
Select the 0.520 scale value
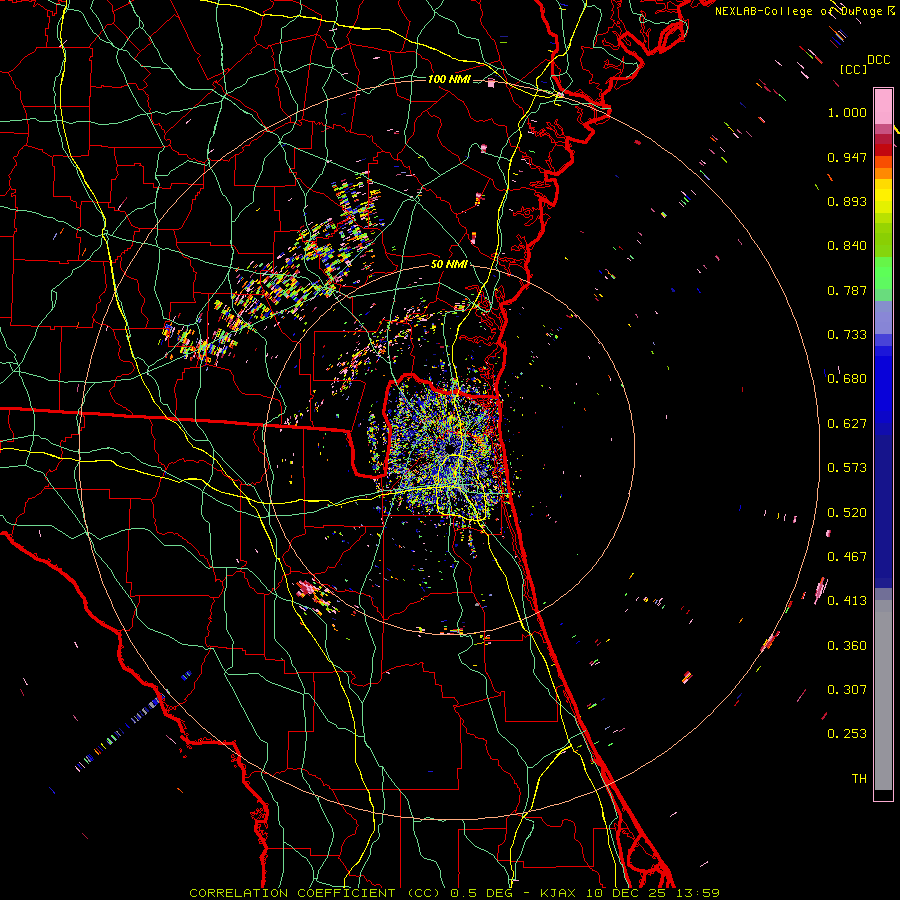[x=847, y=513]
